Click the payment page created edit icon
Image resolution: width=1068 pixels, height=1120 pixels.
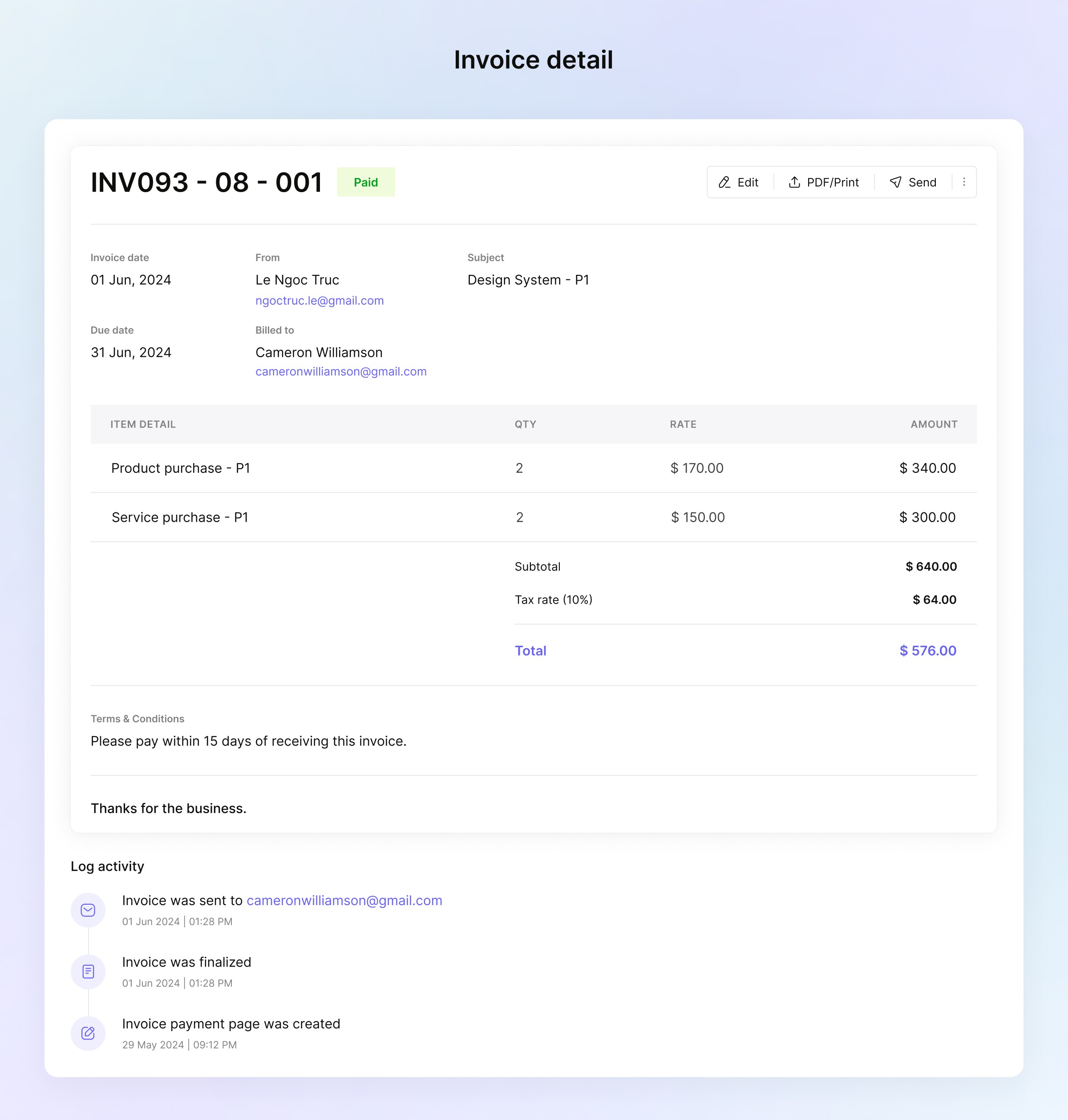[88, 1033]
